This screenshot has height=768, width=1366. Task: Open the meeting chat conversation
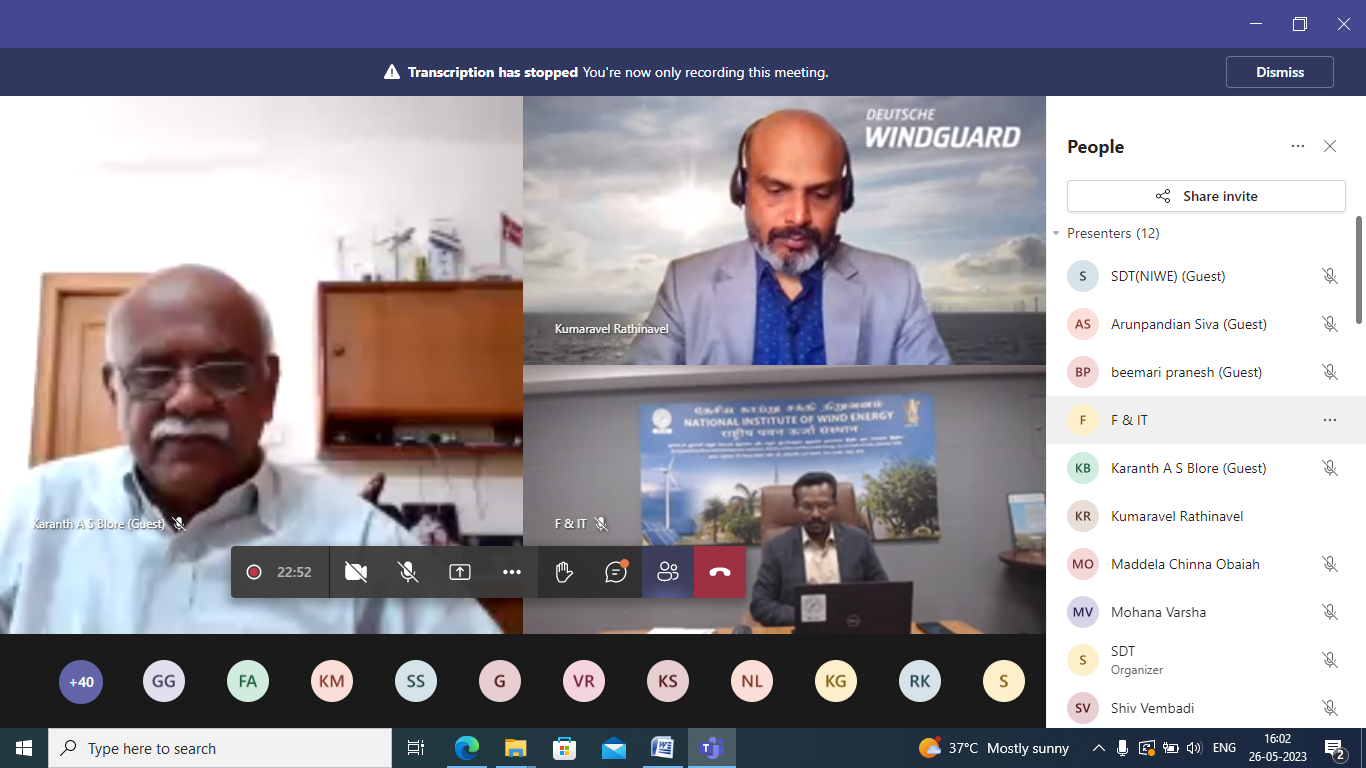[616, 572]
